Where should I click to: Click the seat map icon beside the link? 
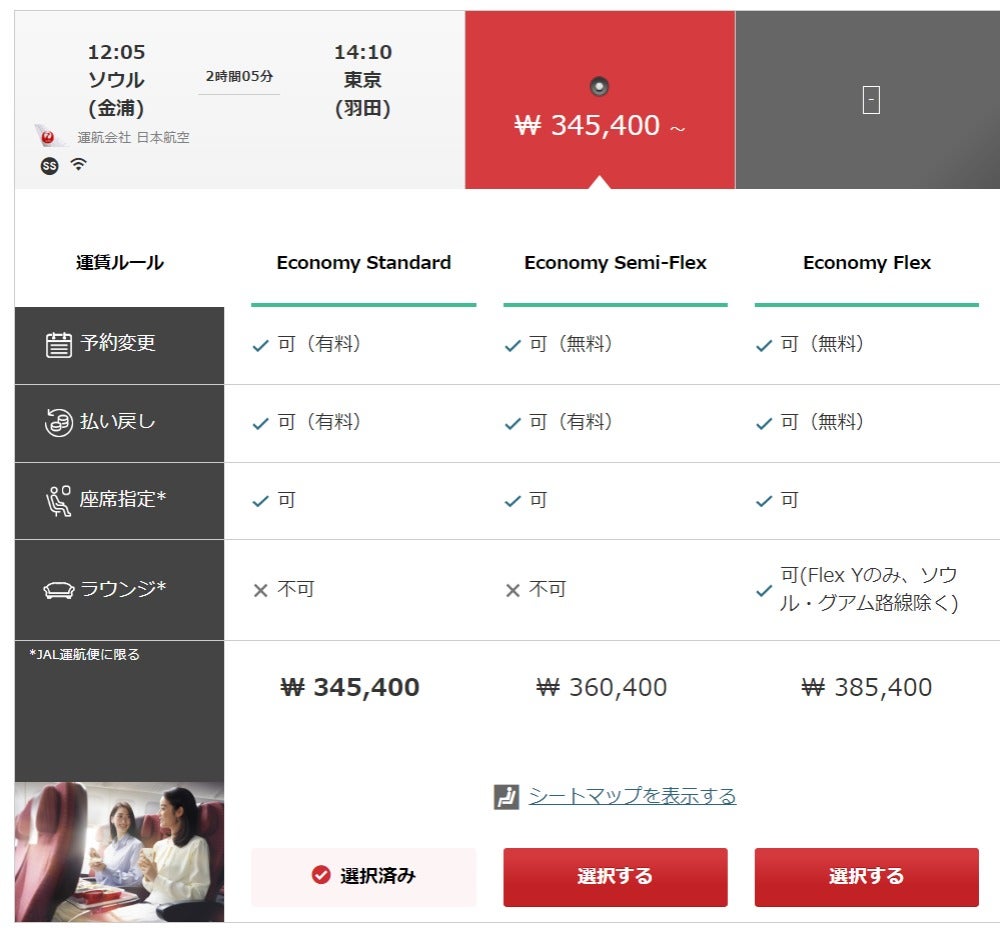[507, 797]
